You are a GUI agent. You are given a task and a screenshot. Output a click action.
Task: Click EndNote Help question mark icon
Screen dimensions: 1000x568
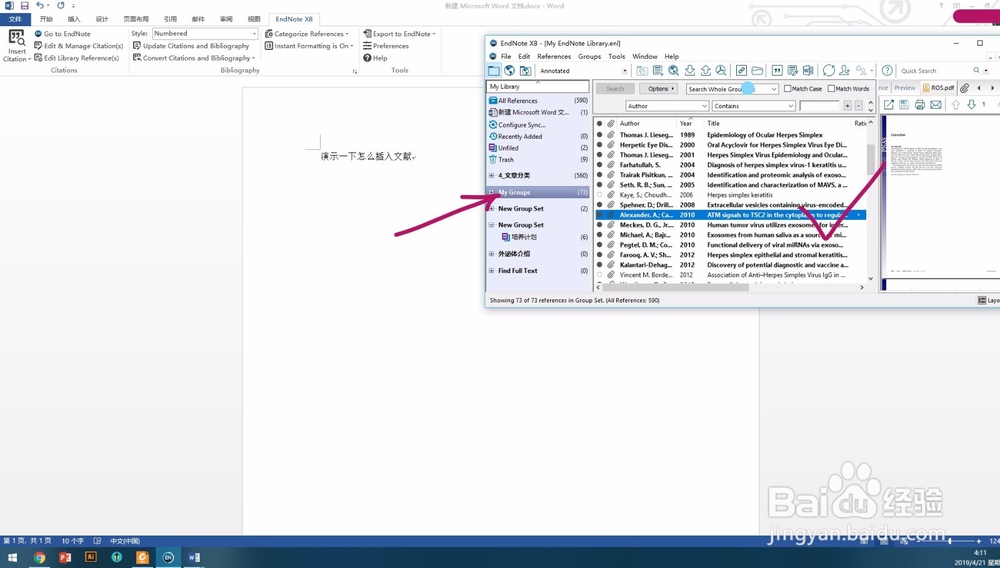point(887,71)
